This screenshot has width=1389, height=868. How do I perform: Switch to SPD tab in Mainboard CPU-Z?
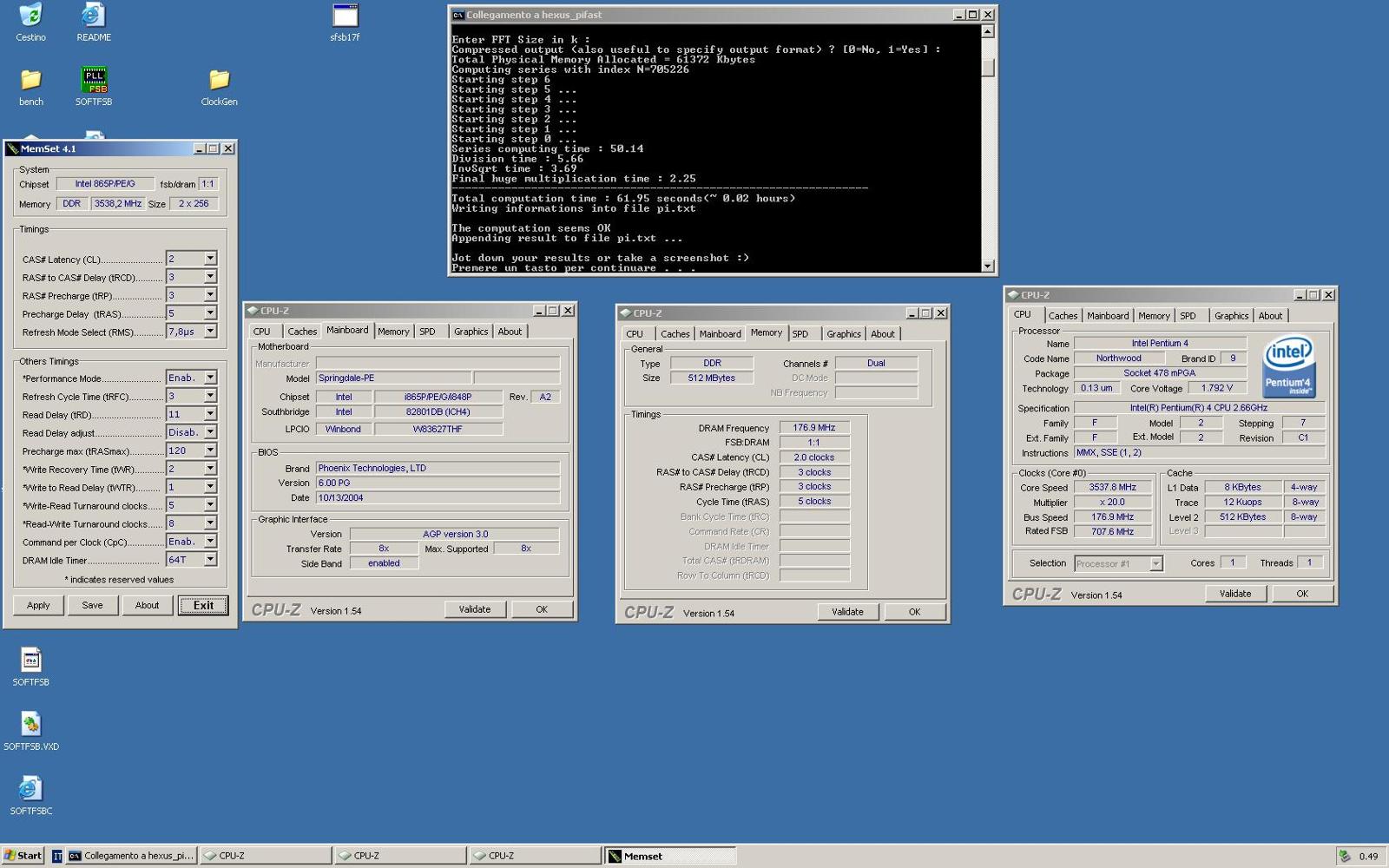(x=428, y=332)
